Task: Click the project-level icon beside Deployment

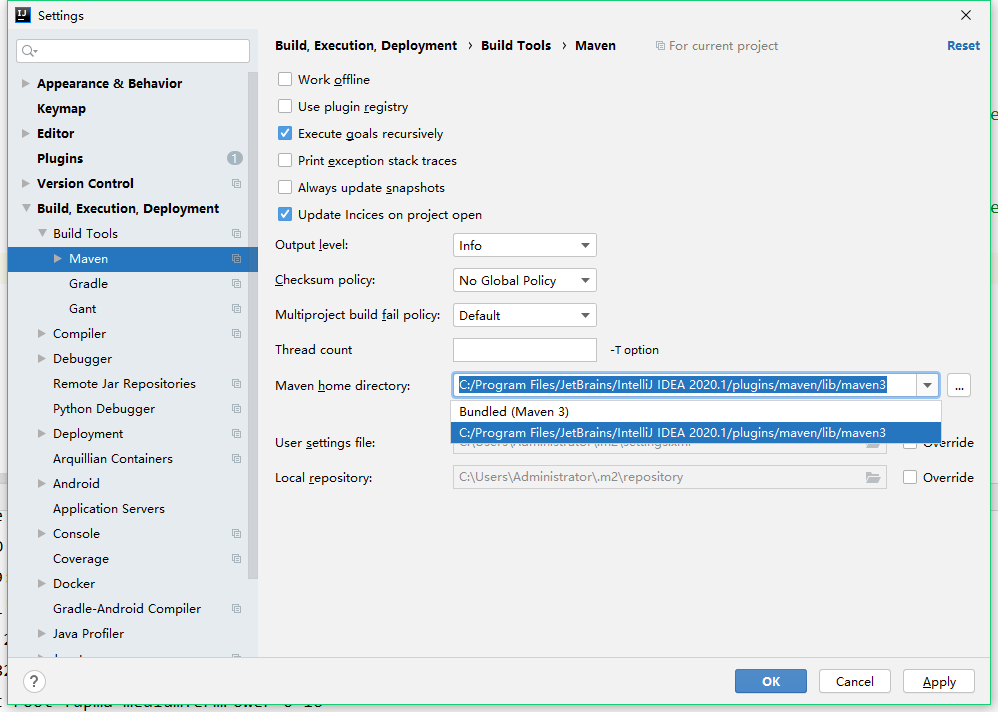Action: tap(236, 433)
